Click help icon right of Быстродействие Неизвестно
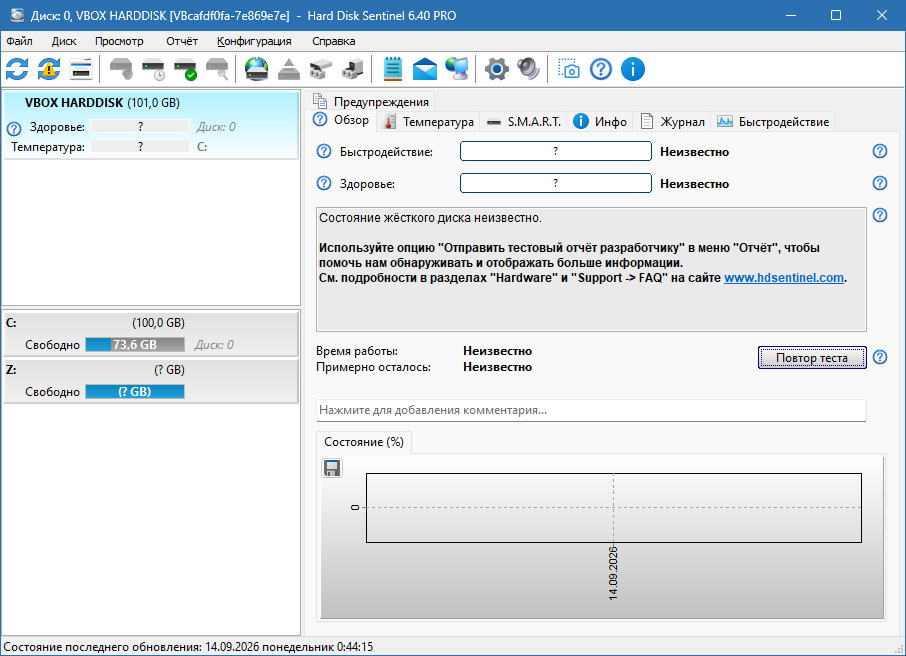The image size is (906, 656). click(879, 151)
